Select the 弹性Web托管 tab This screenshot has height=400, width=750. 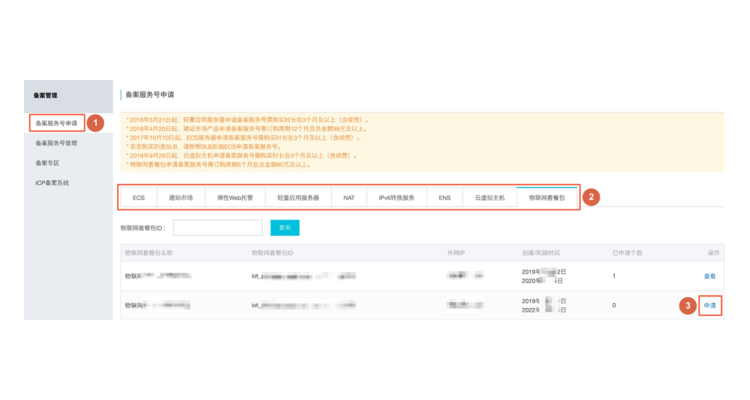point(235,198)
